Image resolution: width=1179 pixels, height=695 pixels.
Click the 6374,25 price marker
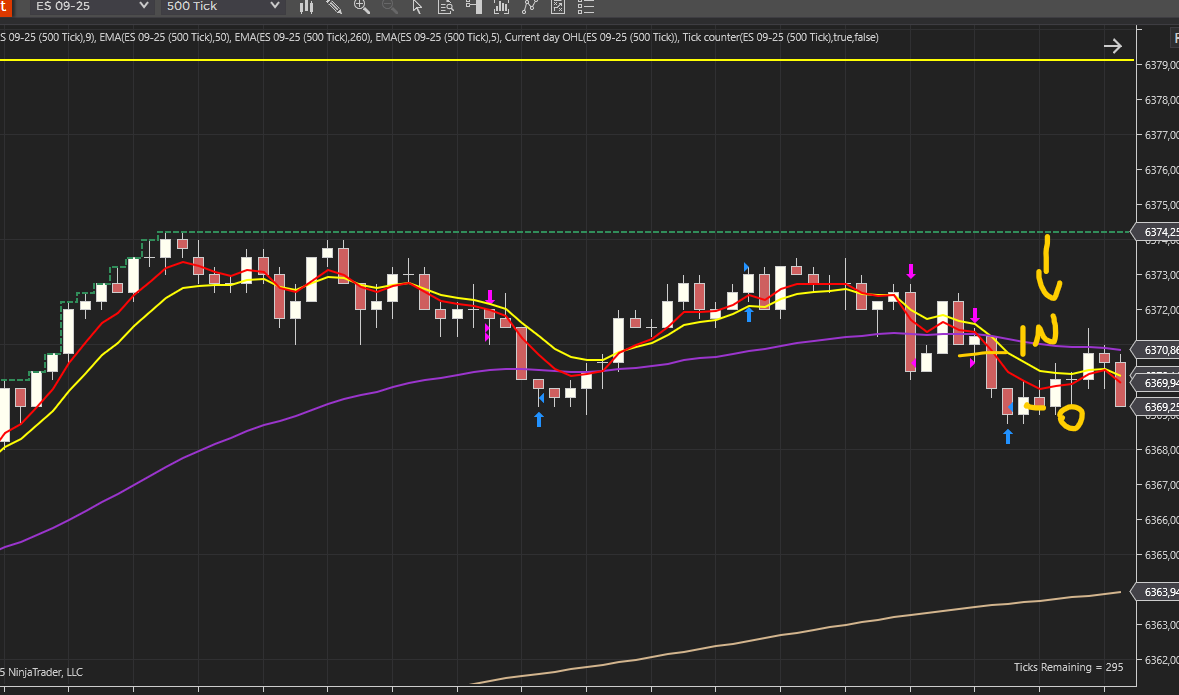[1157, 232]
